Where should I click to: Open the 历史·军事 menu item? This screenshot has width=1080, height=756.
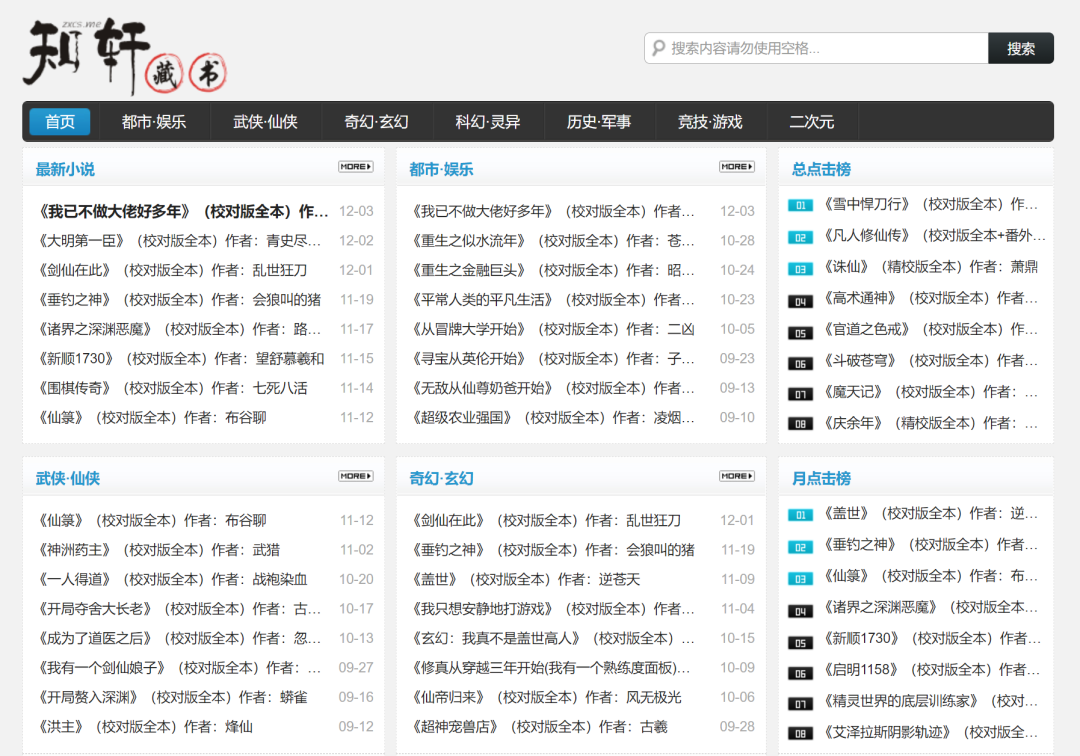tap(599, 122)
